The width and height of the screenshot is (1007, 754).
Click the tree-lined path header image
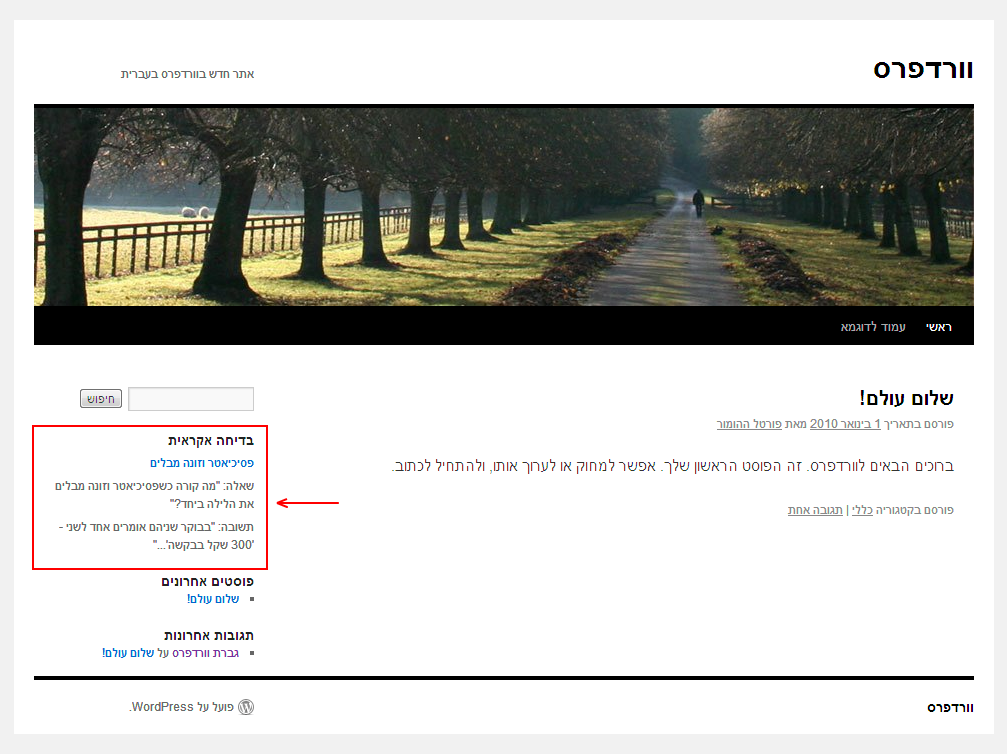pyautogui.click(x=504, y=206)
